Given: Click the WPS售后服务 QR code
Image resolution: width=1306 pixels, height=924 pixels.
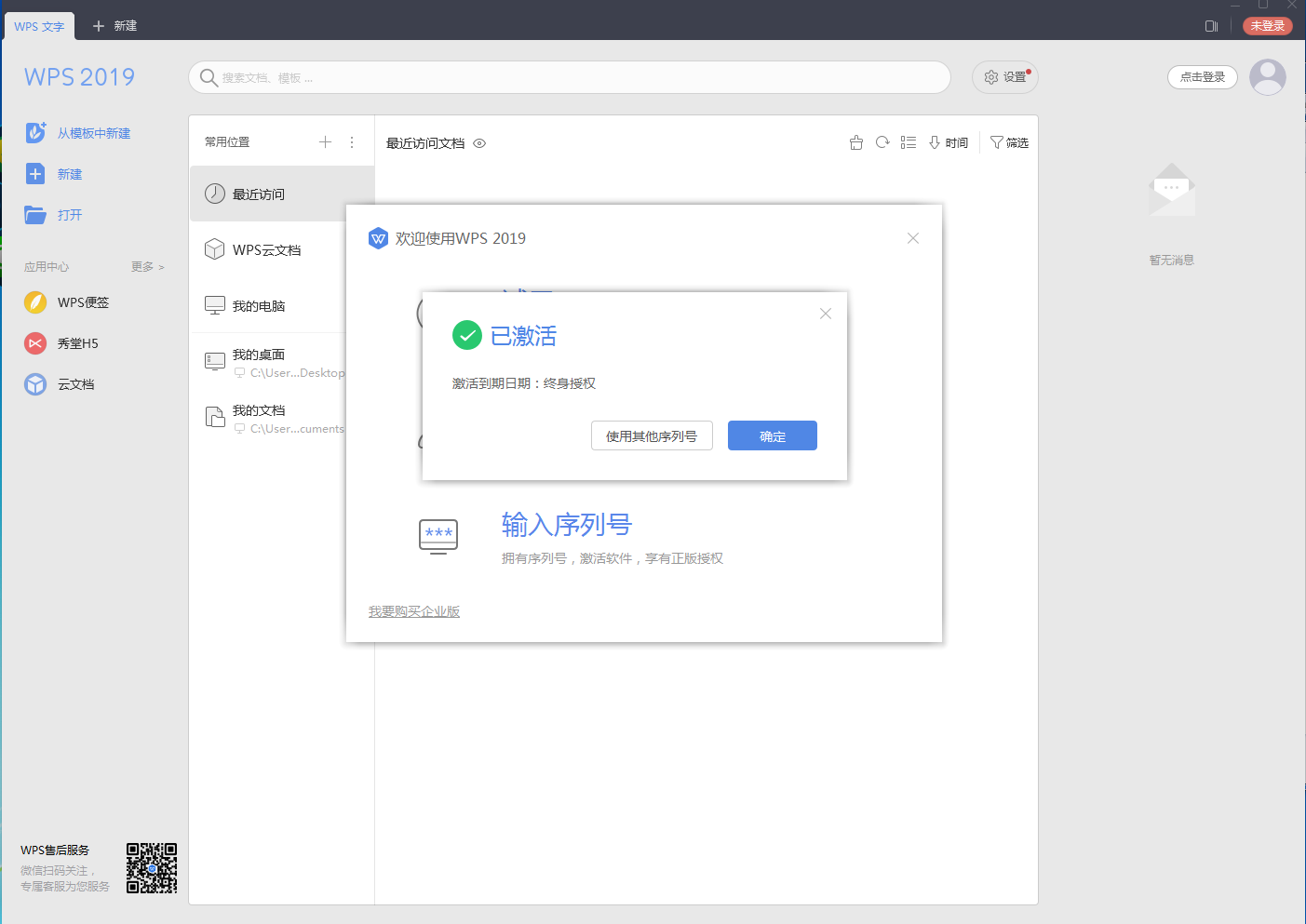Looking at the screenshot, I should 152,868.
